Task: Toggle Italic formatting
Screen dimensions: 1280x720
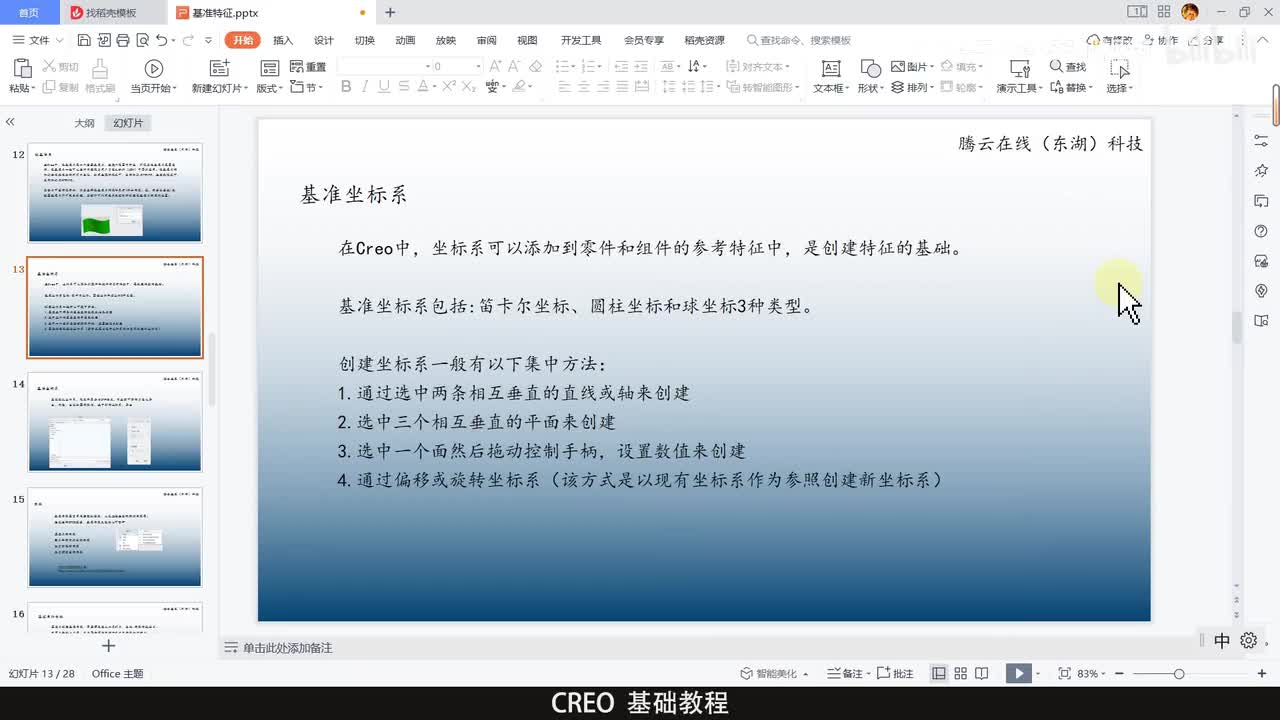Action: (x=365, y=87)
